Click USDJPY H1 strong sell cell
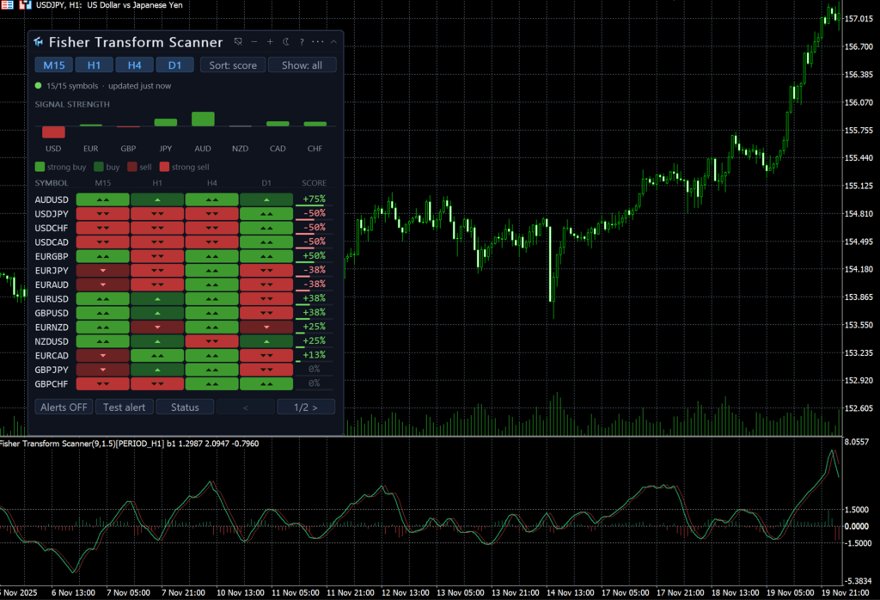The image size is (880, 600). pos(157,214)
